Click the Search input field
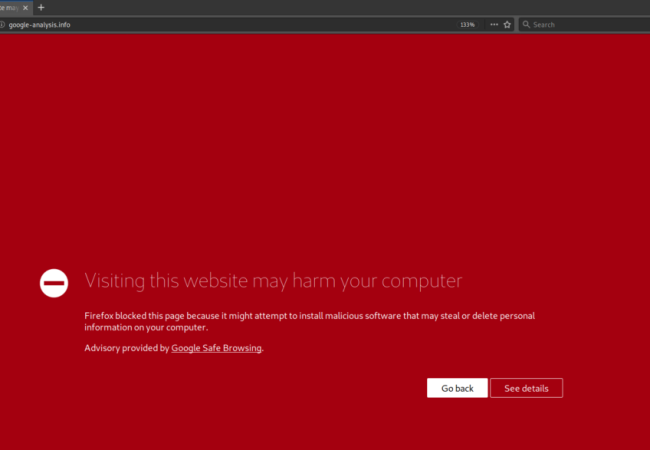 [585, 25]
